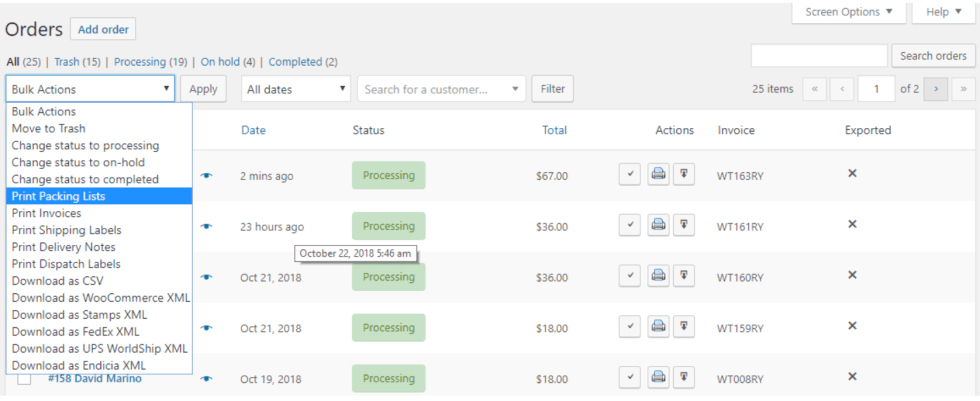Print documents for invoice WT161RY
The width and height of the screenshot is (980, 401).
click(x=658, y=225)
